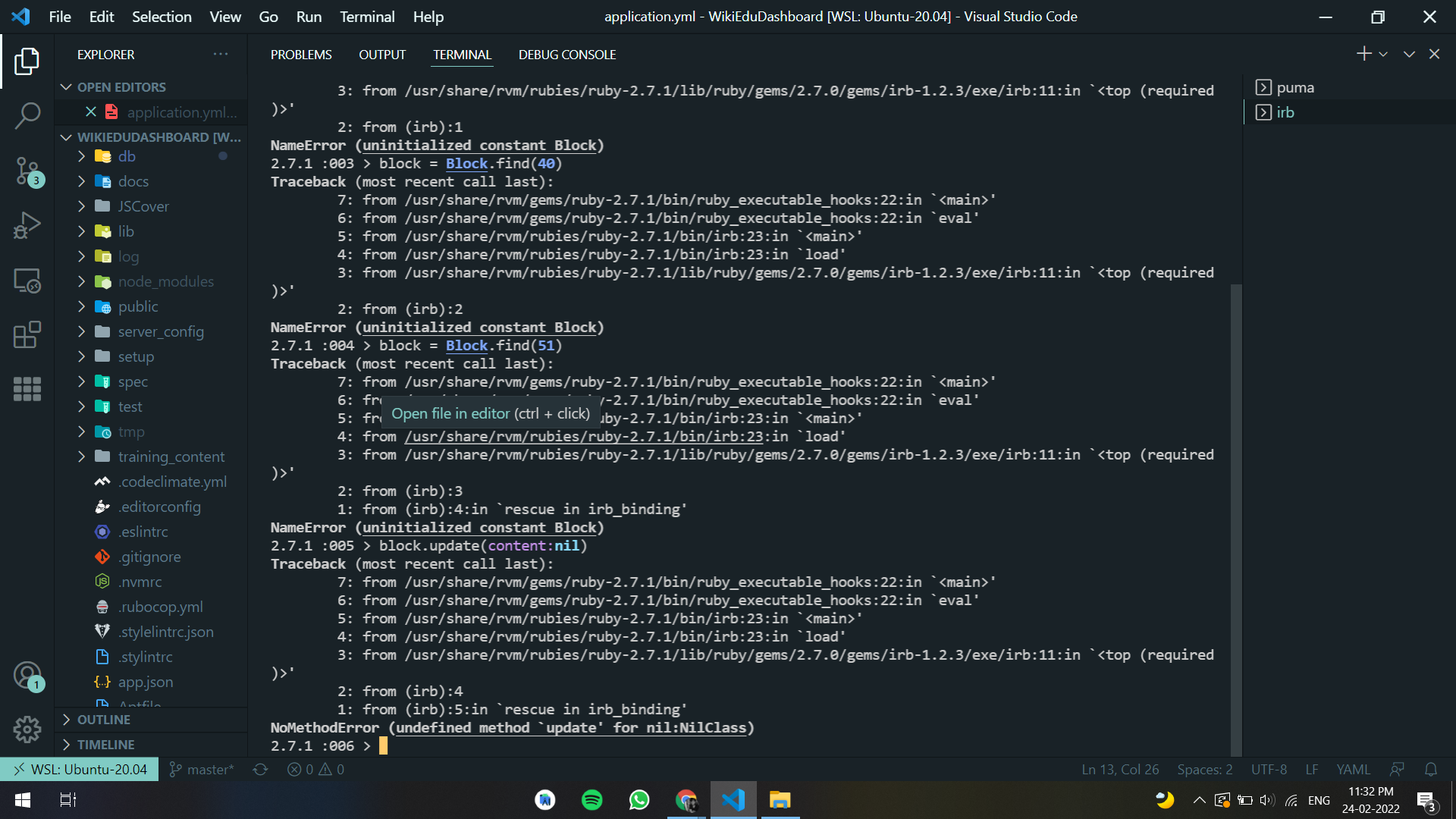Viewport: 1456px width, 819px height.
Task: Open Manage gear settings icon
Action: (27, 730)
